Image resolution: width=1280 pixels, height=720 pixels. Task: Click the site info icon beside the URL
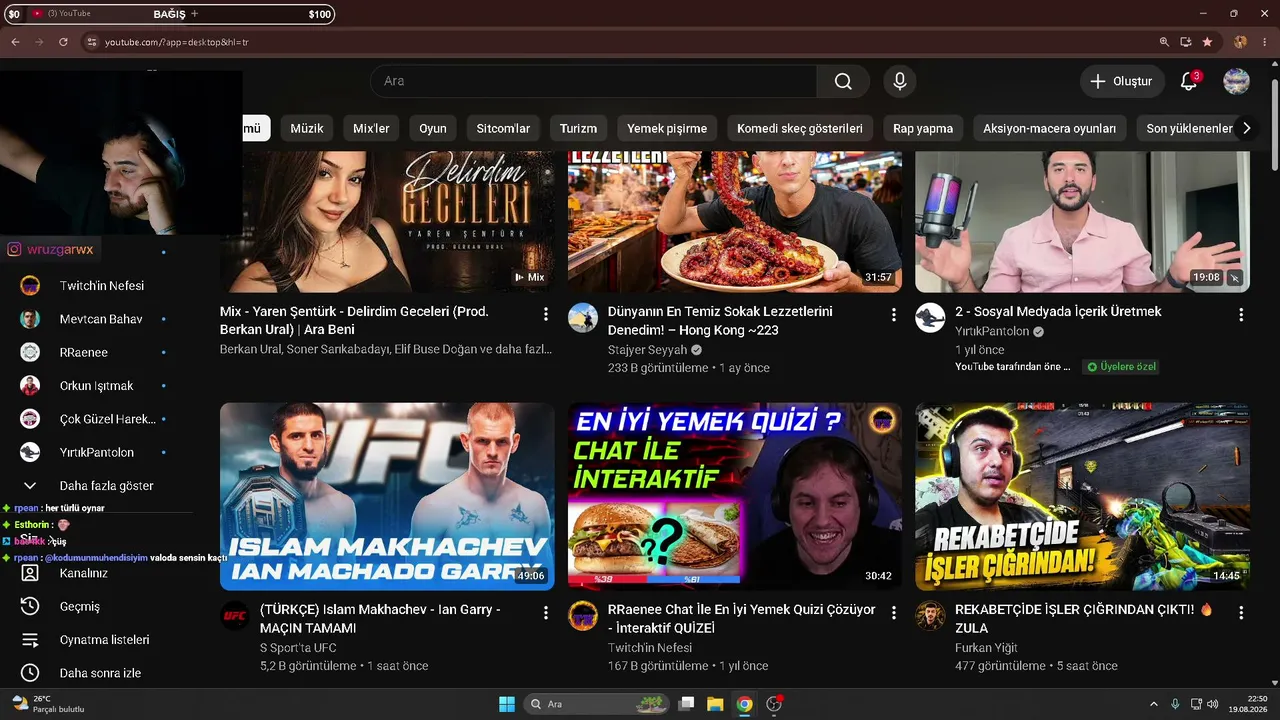click(91, 42)
